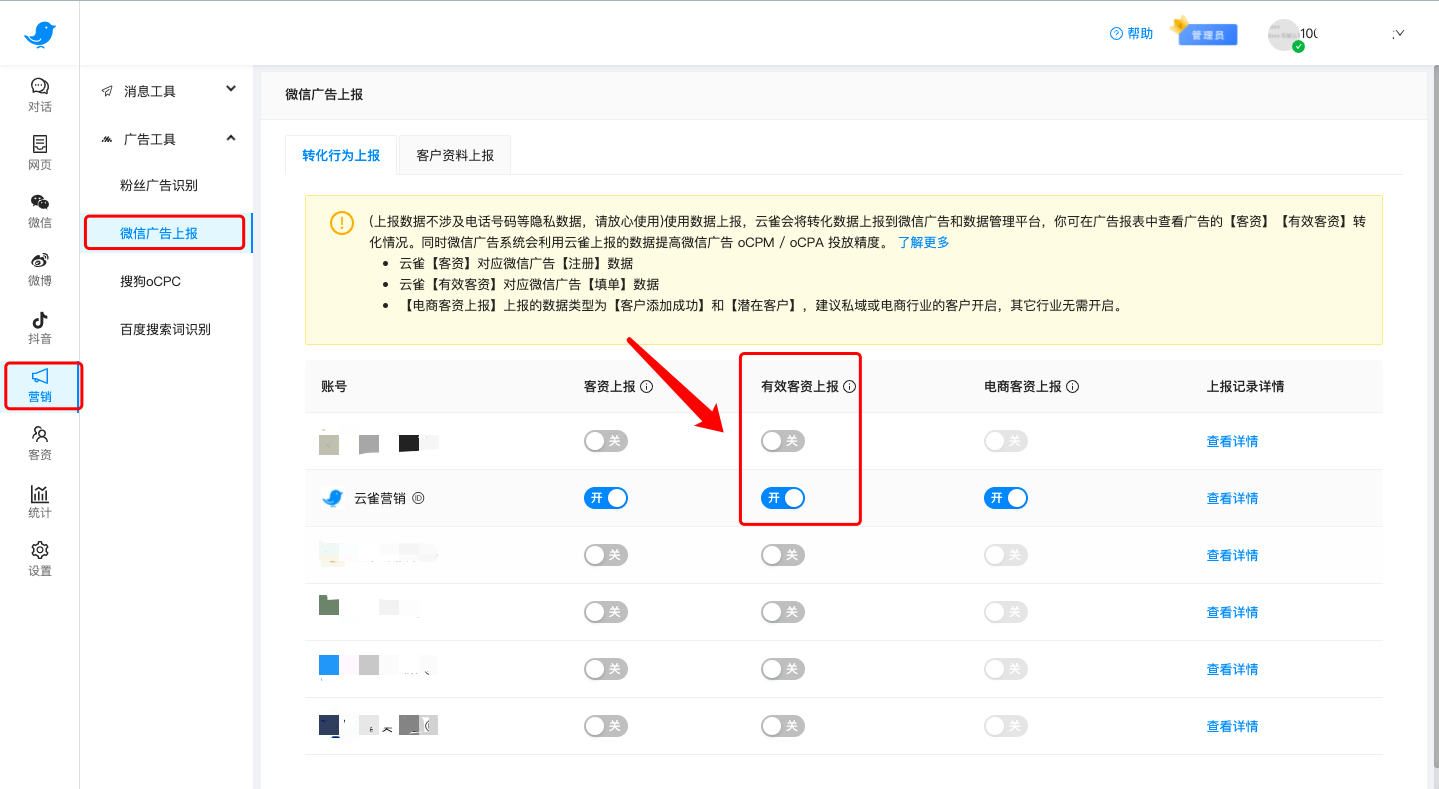Turn off 电商客资上报 for 云雀营销
The height and width of the screenshot is (789, 1439).
[1006, 498]
